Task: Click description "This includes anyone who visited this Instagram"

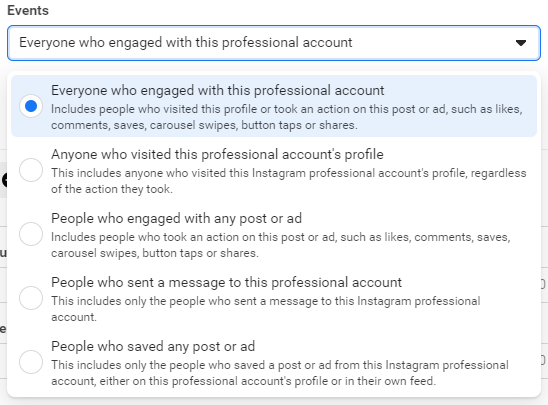Action: tap(289, 181)
